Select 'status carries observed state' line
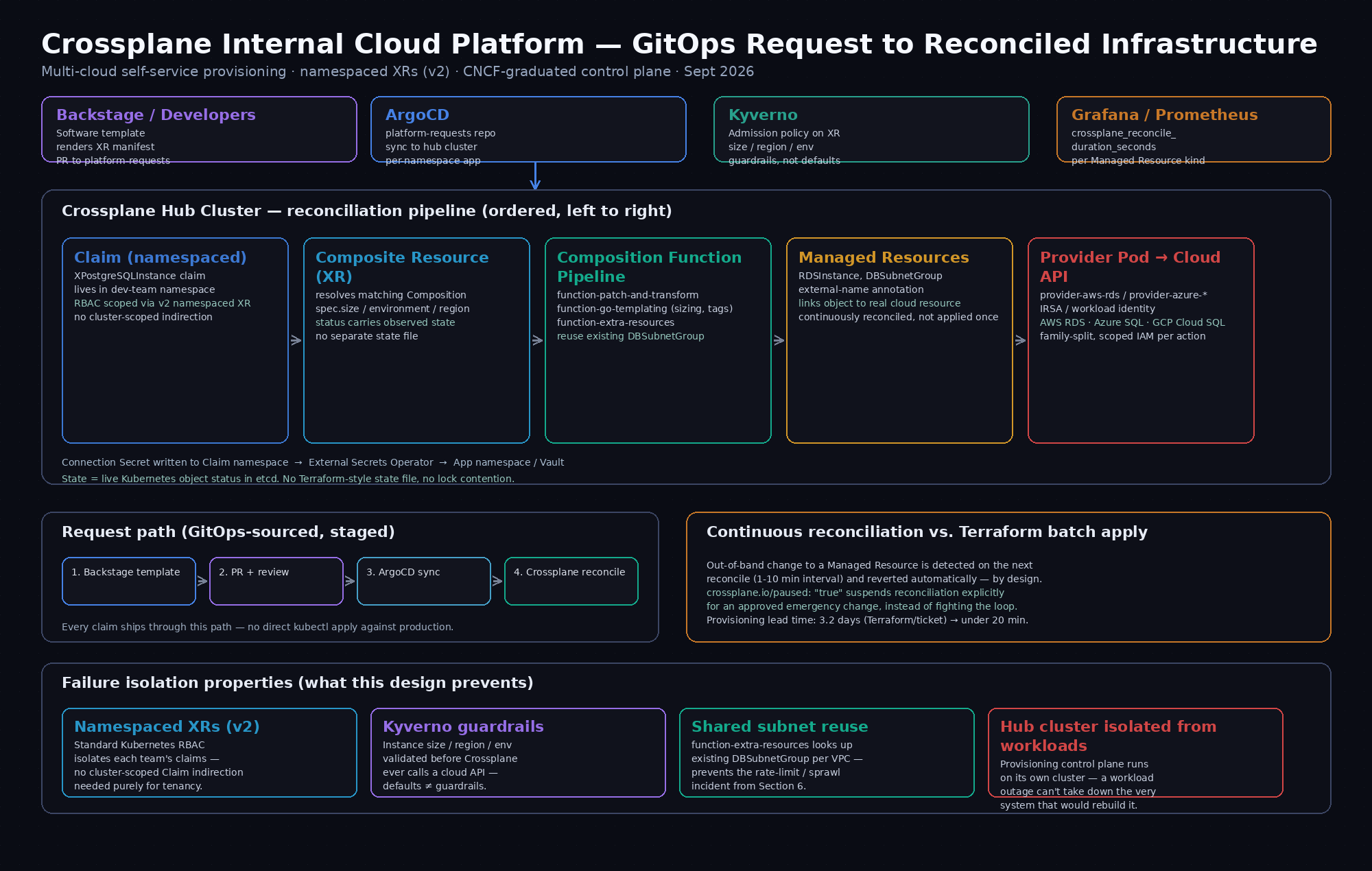The height and width of the screenshot is (871, 1372). click(385, 322)
